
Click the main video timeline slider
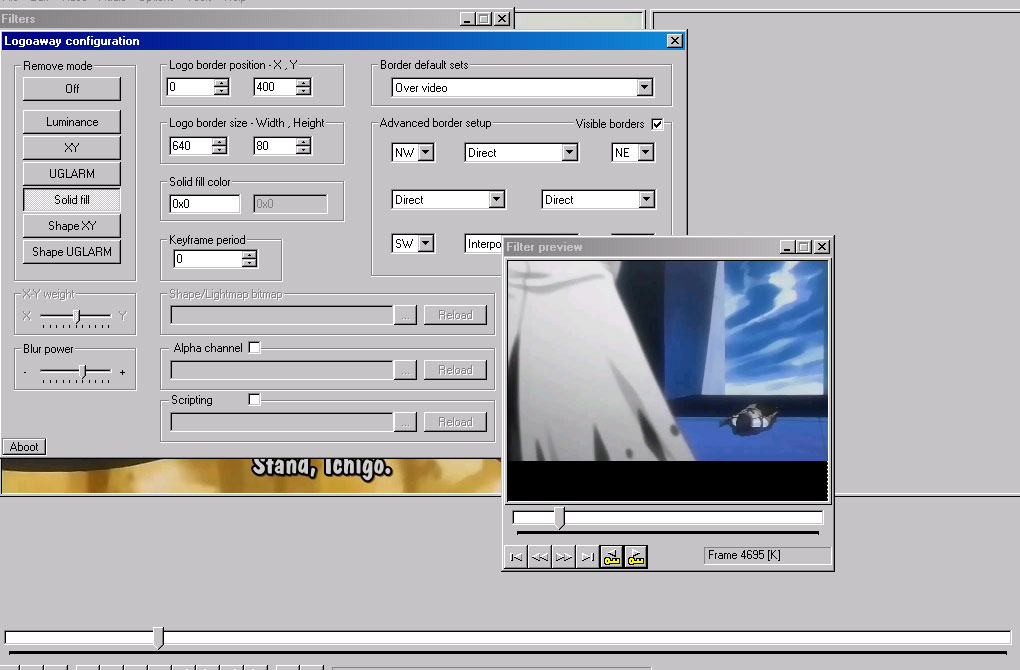point(508,637)
